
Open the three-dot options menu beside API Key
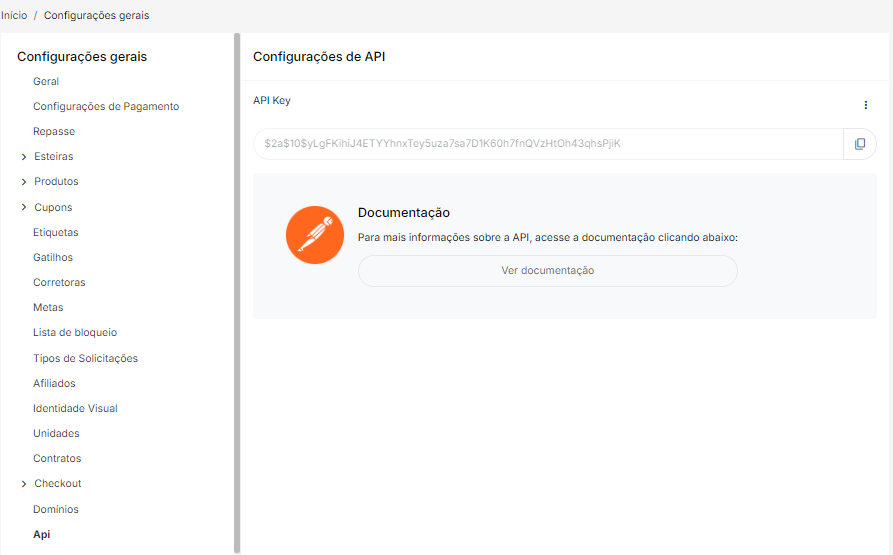click(x=865, y=105)
